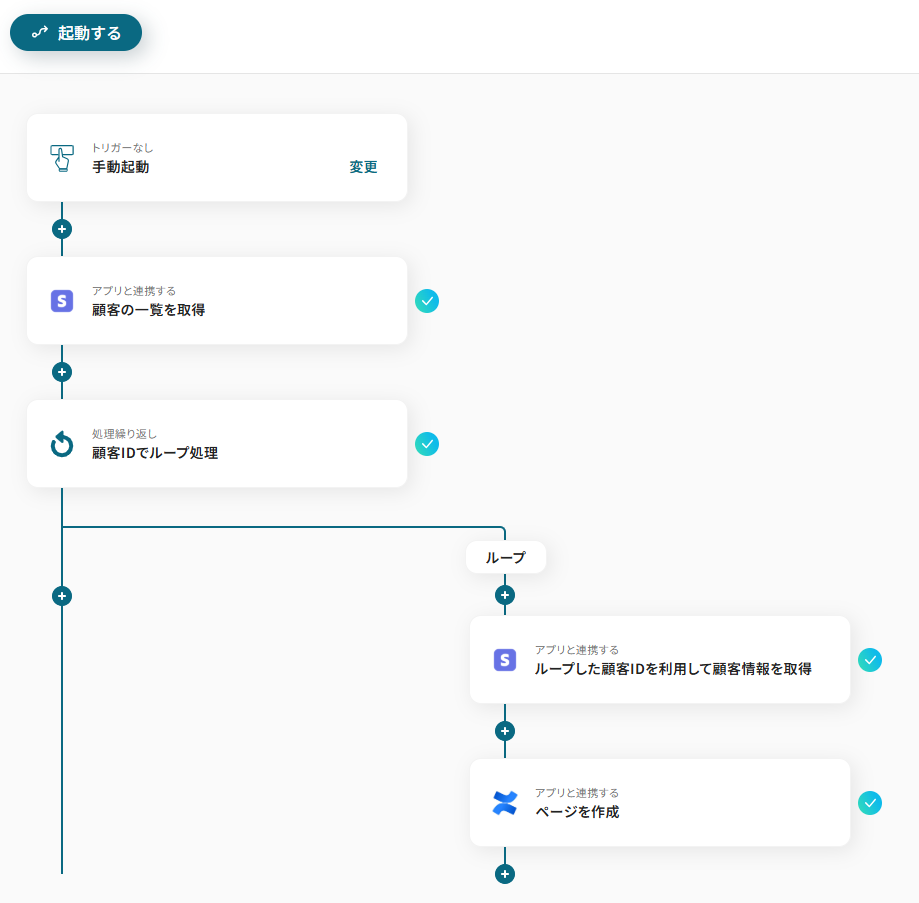Open the 顧客IDでループ処理 step card
Viewport: 919px width, 903px height.
tap(217, 444)
